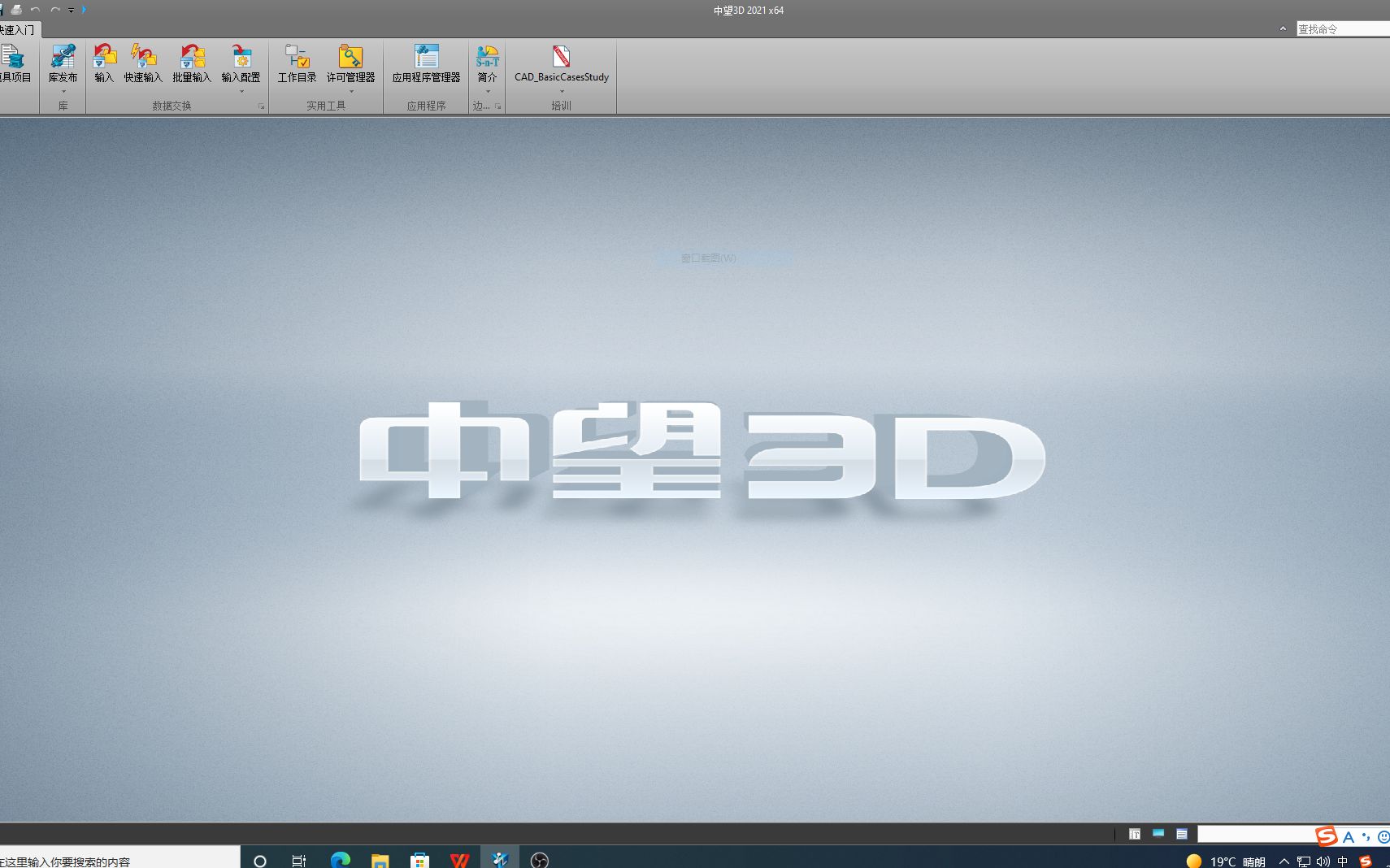This screenshot has height=868, width=1390.
Task: Click the list-style output icon in status bar
Action: coord(1182,834)
